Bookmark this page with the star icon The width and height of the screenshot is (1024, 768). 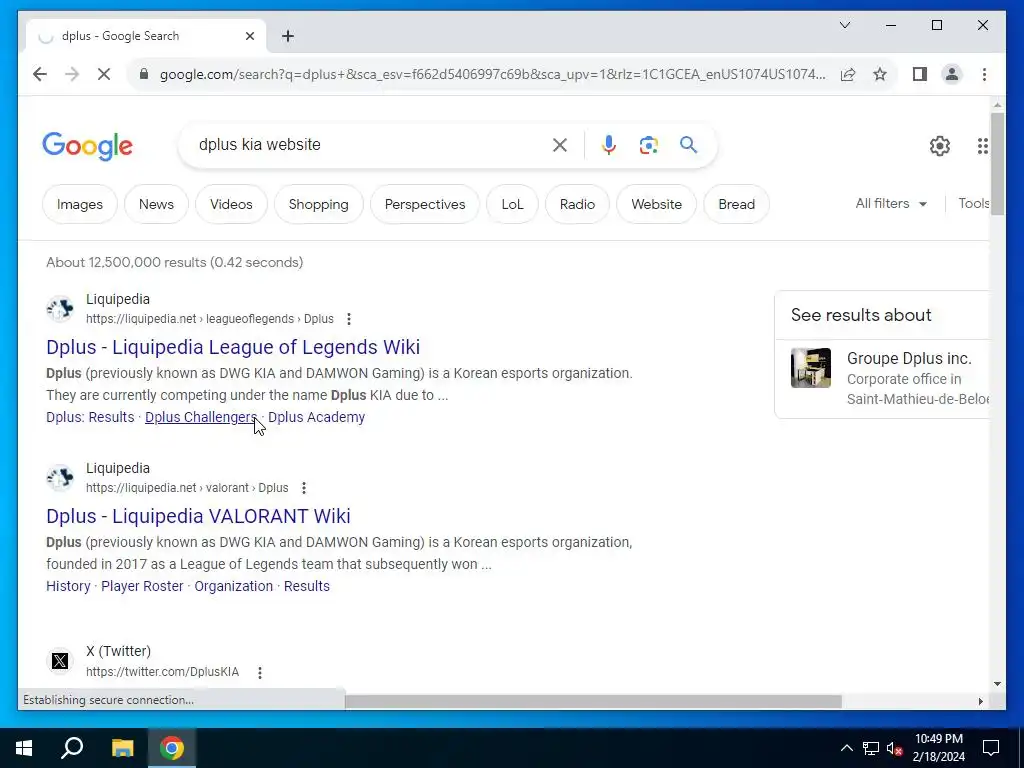pos(880,74)
